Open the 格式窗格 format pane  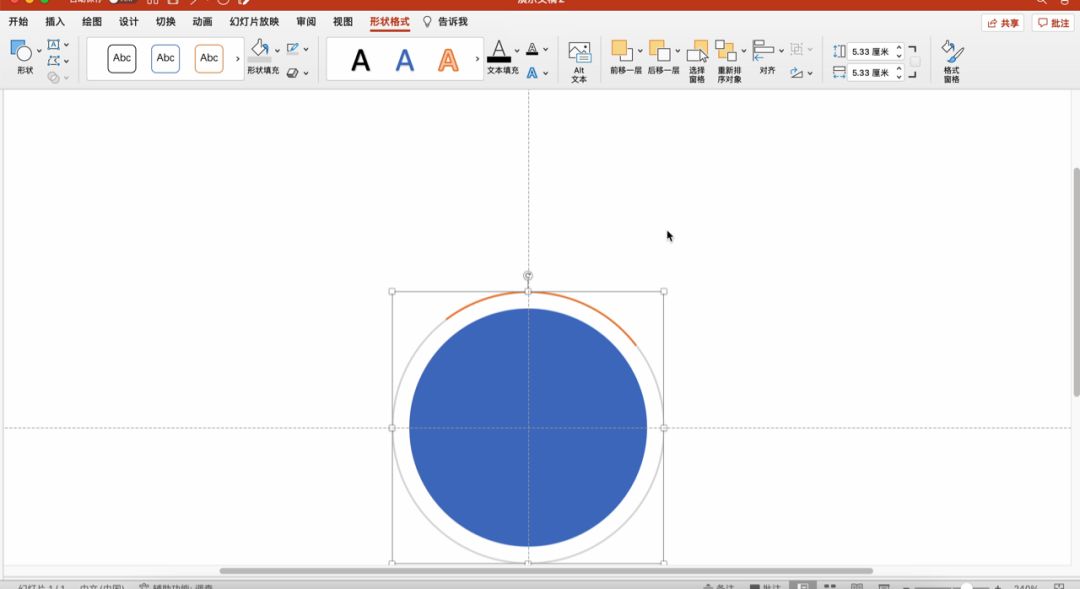[x=952, y=61]
